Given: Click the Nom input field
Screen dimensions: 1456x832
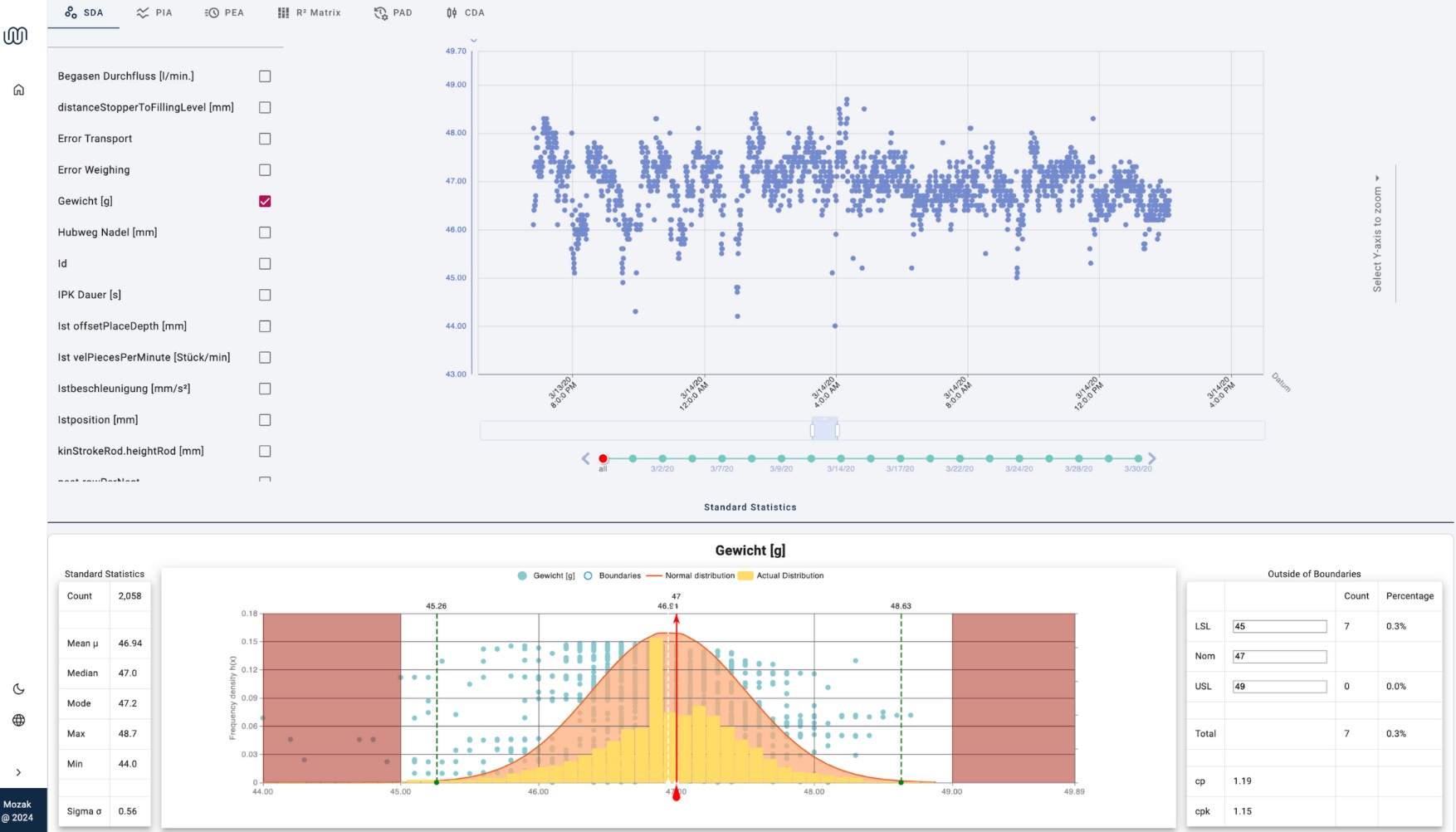Looking at the screenshot, I should [x=1279, y=656].
